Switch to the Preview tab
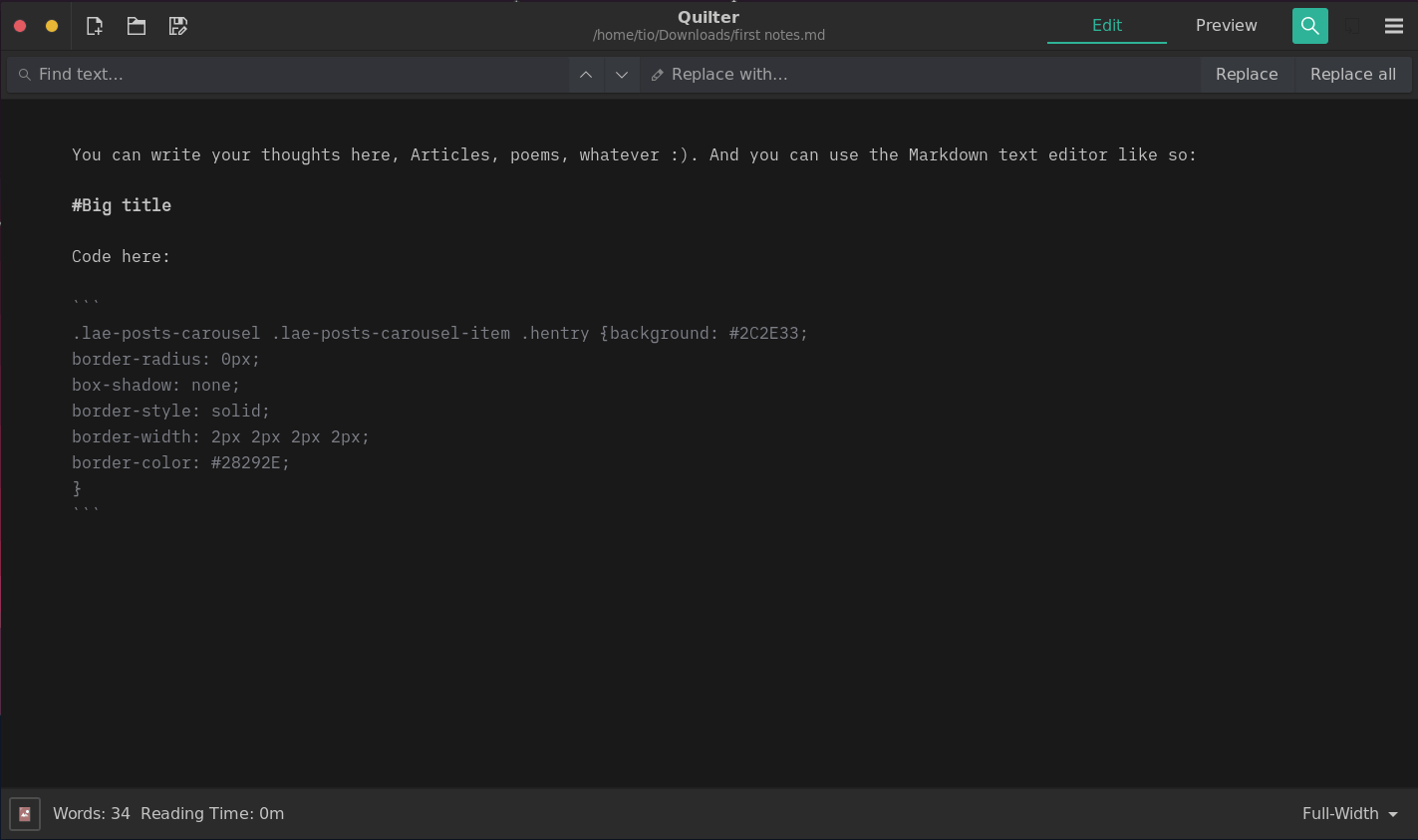The image size is (1418, 840). click(1226, 26)
